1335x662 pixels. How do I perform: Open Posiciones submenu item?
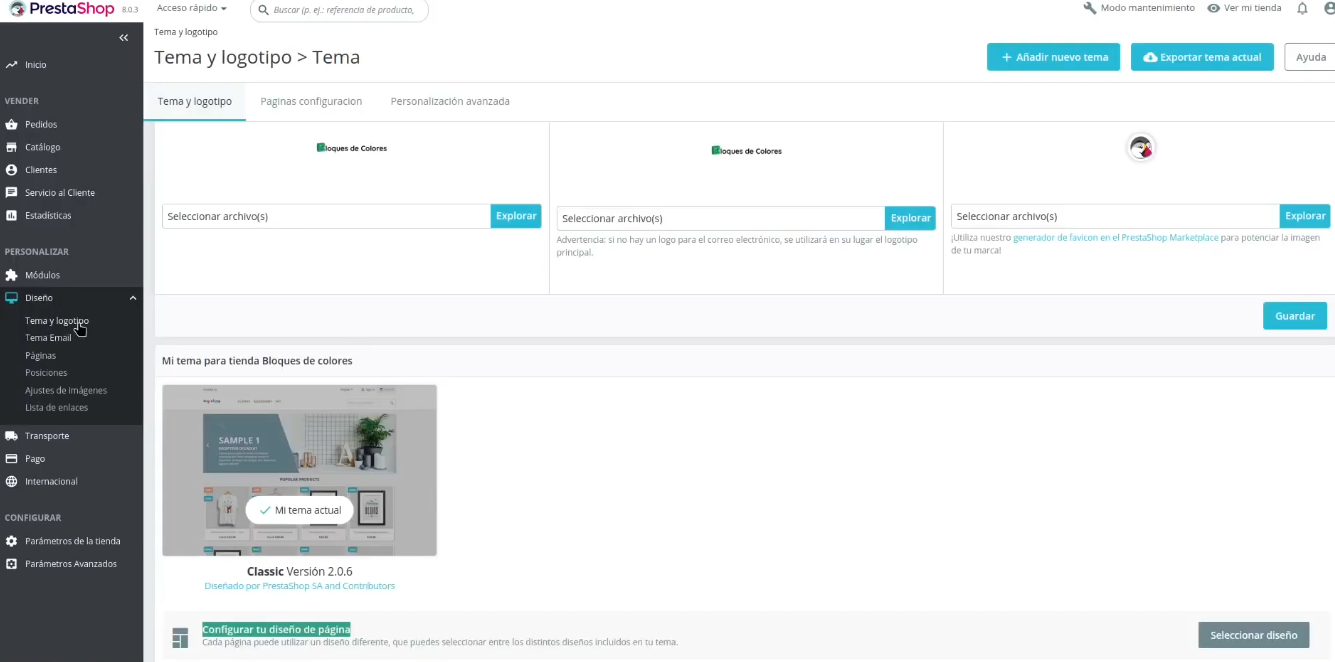46,373
